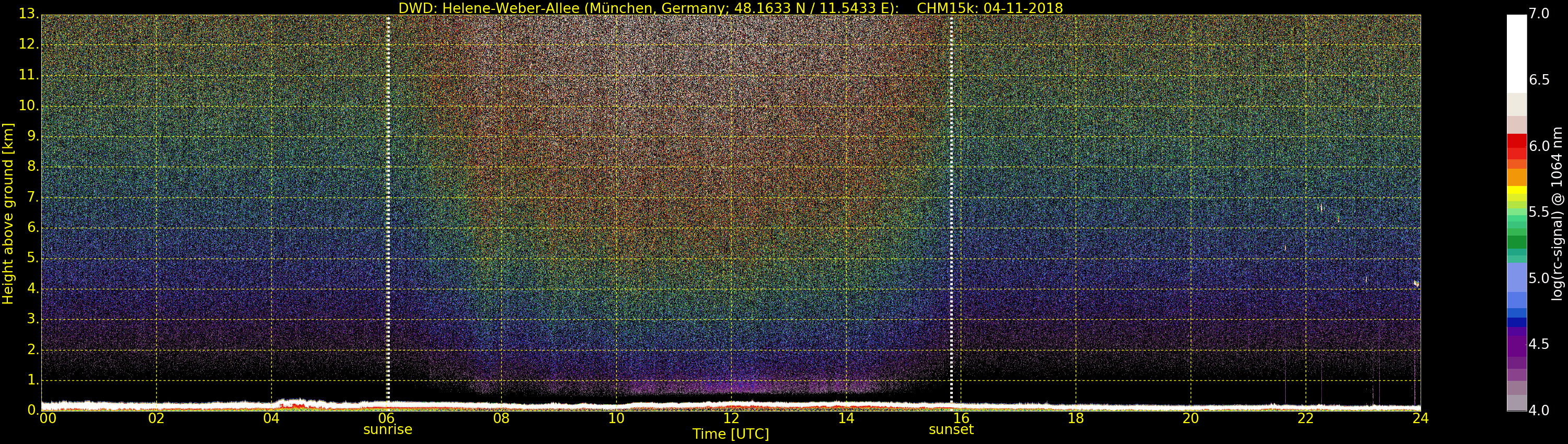Click the green swatch on the colorbar
Viewport: 1568px width, 444px height.
pyautogui.click(x=1516, y=241)
